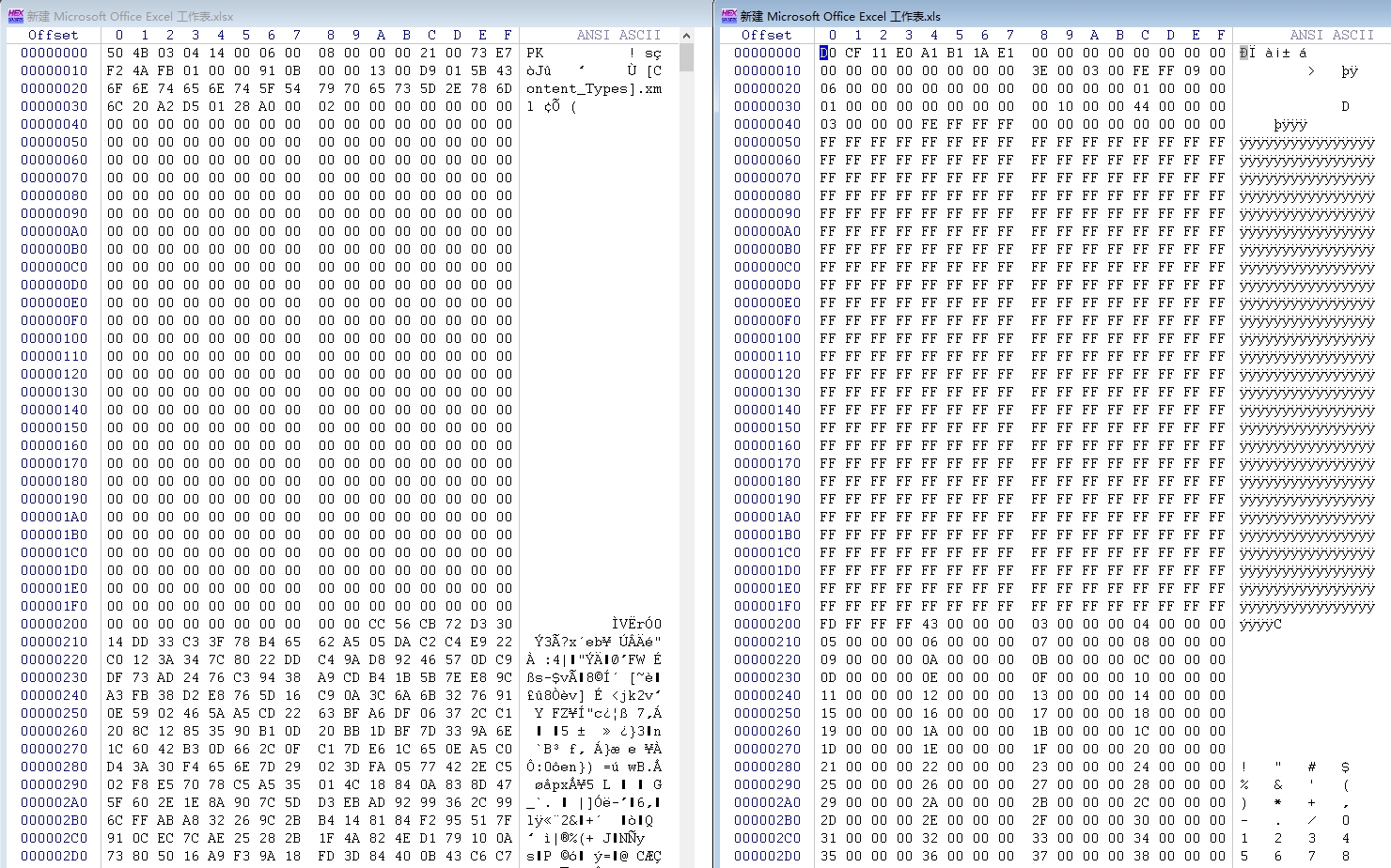Click offset 00000030 in the xlsx window
Image resolution: width=1391 pixels, height=868 pixels.
click(x=54, y=106)
